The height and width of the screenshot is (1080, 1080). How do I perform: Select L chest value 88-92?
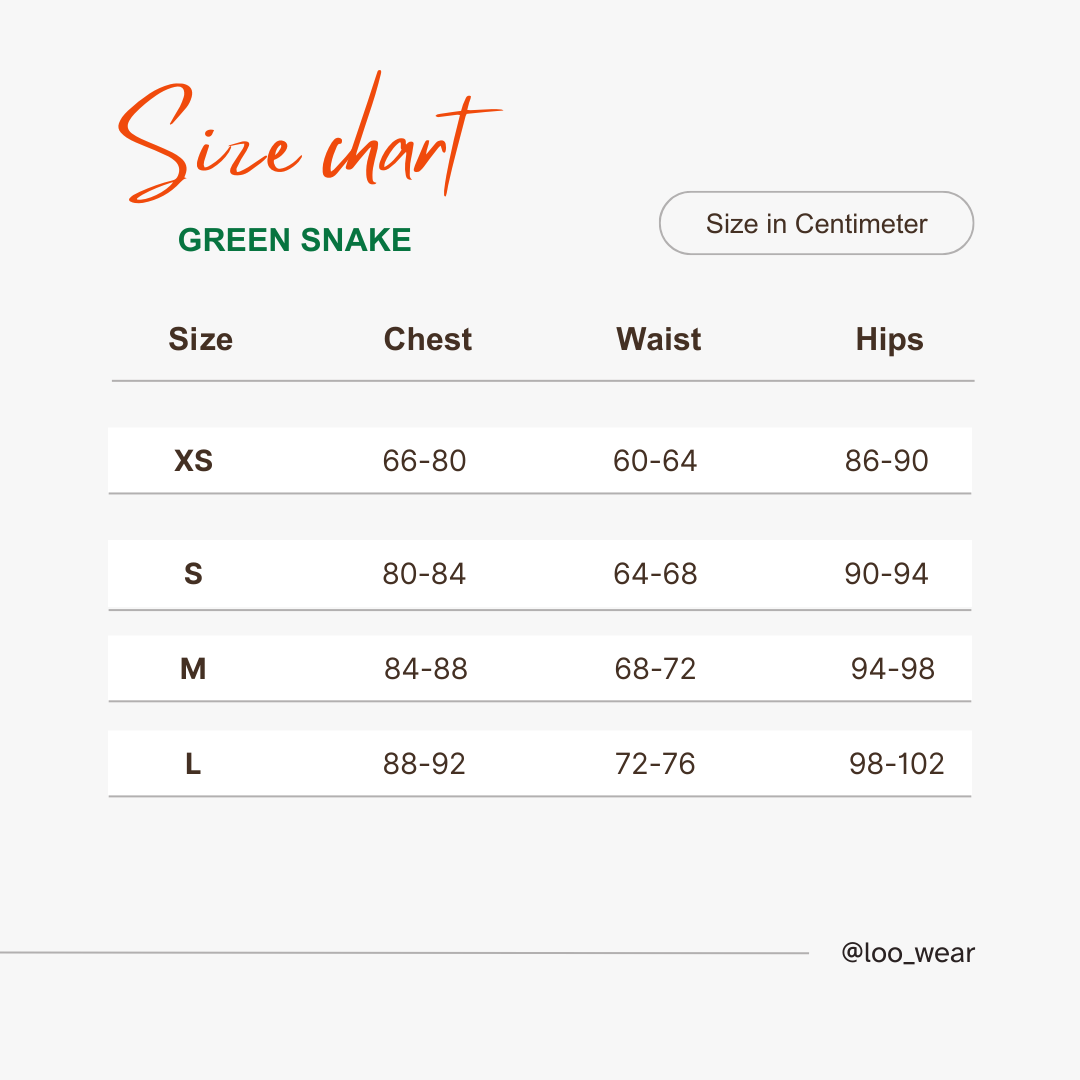424,764
